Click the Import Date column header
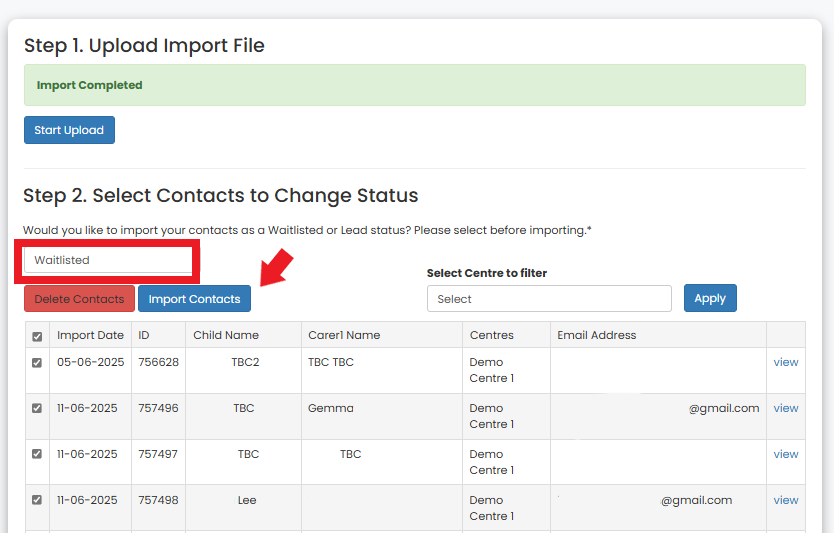The height and width of the screenshot is (533, 838). pos(90,335)
